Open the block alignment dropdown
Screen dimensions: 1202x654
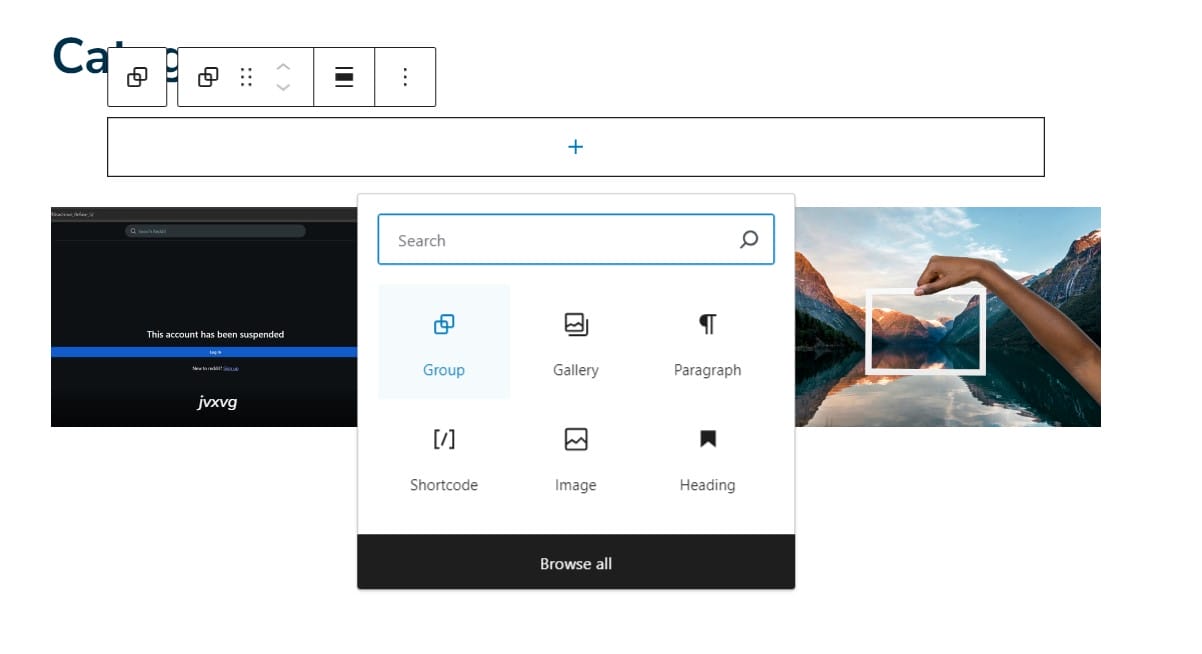(344, 77)
